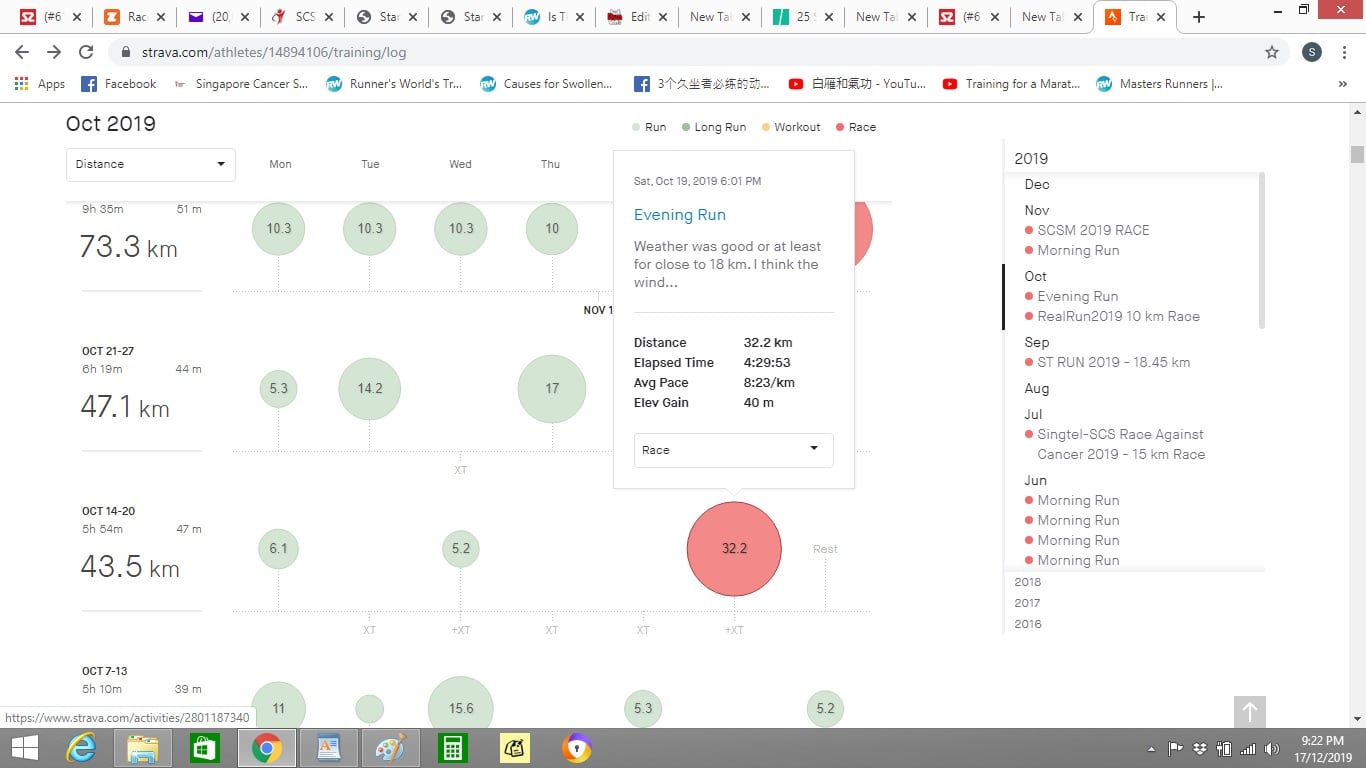
Task: Jump back to top with the up-arrow button
Action: pos(1250,712)
